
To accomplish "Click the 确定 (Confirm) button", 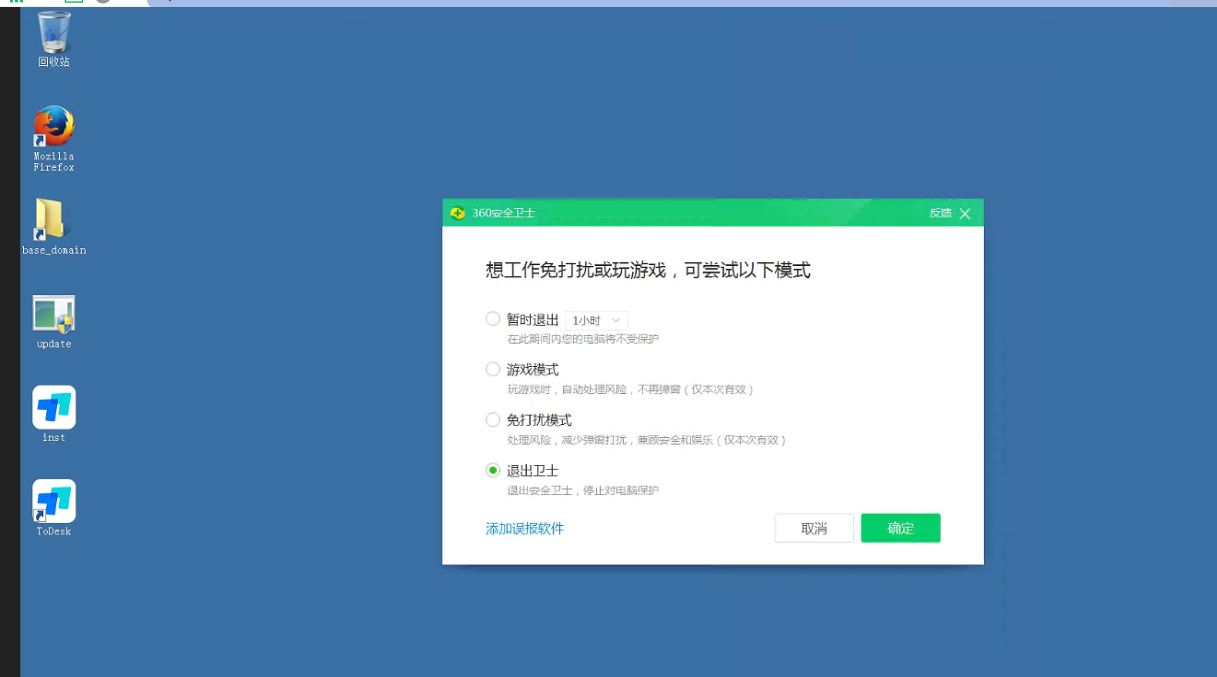I will coord(900,528).
